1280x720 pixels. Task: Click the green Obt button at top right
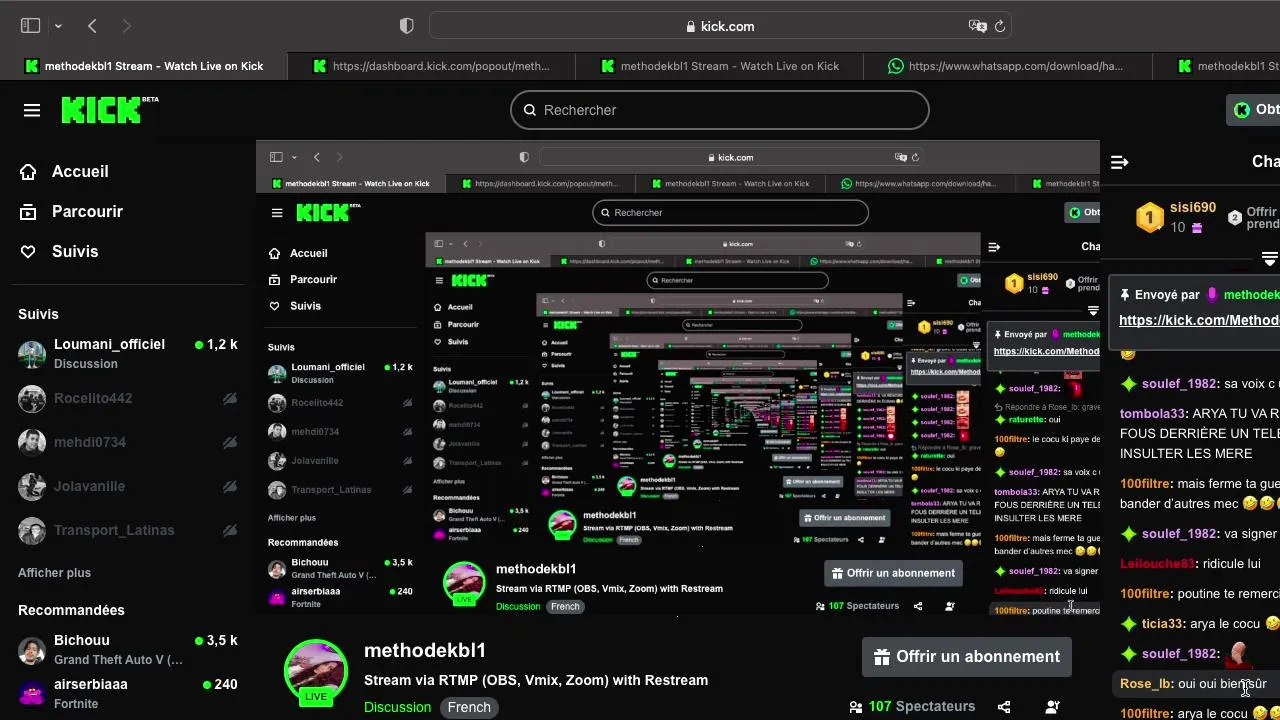pos(1255,110)
